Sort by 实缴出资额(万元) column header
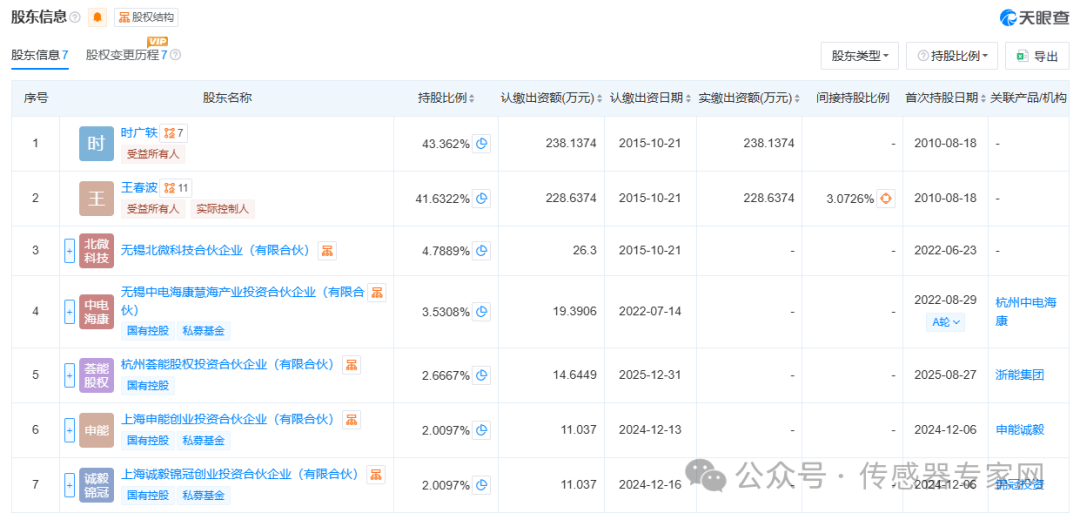 pos(749,98)
